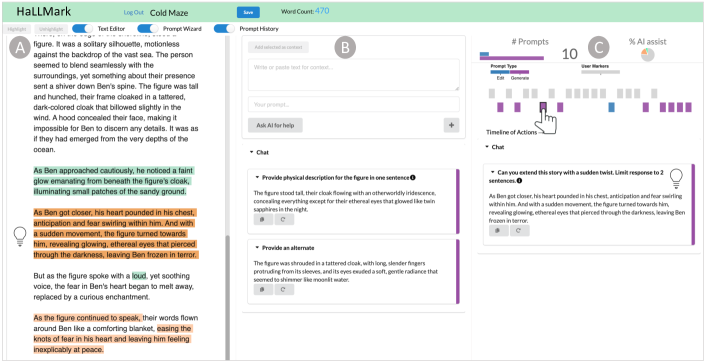
Task: Collapse the Chat section in the history panel
Action: pos(486,147)
